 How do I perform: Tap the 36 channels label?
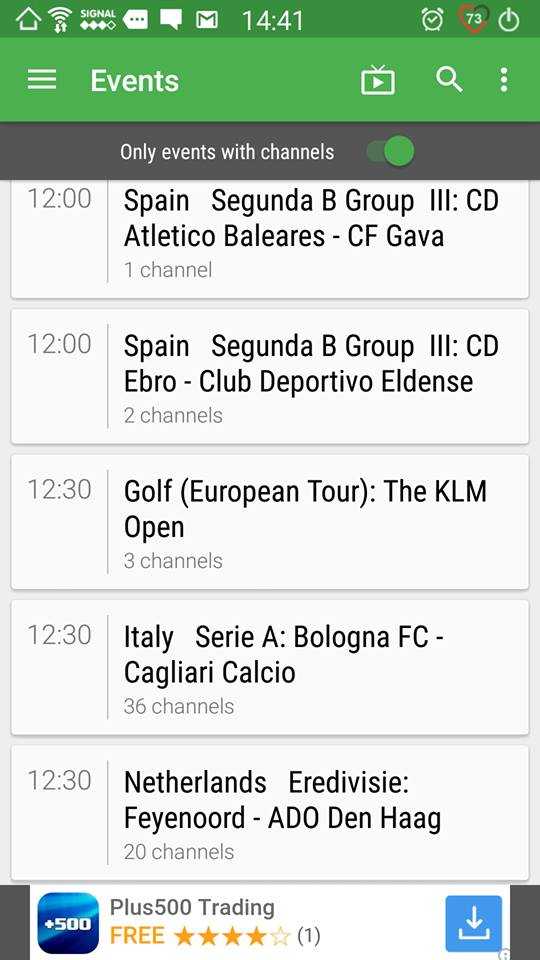179,706
